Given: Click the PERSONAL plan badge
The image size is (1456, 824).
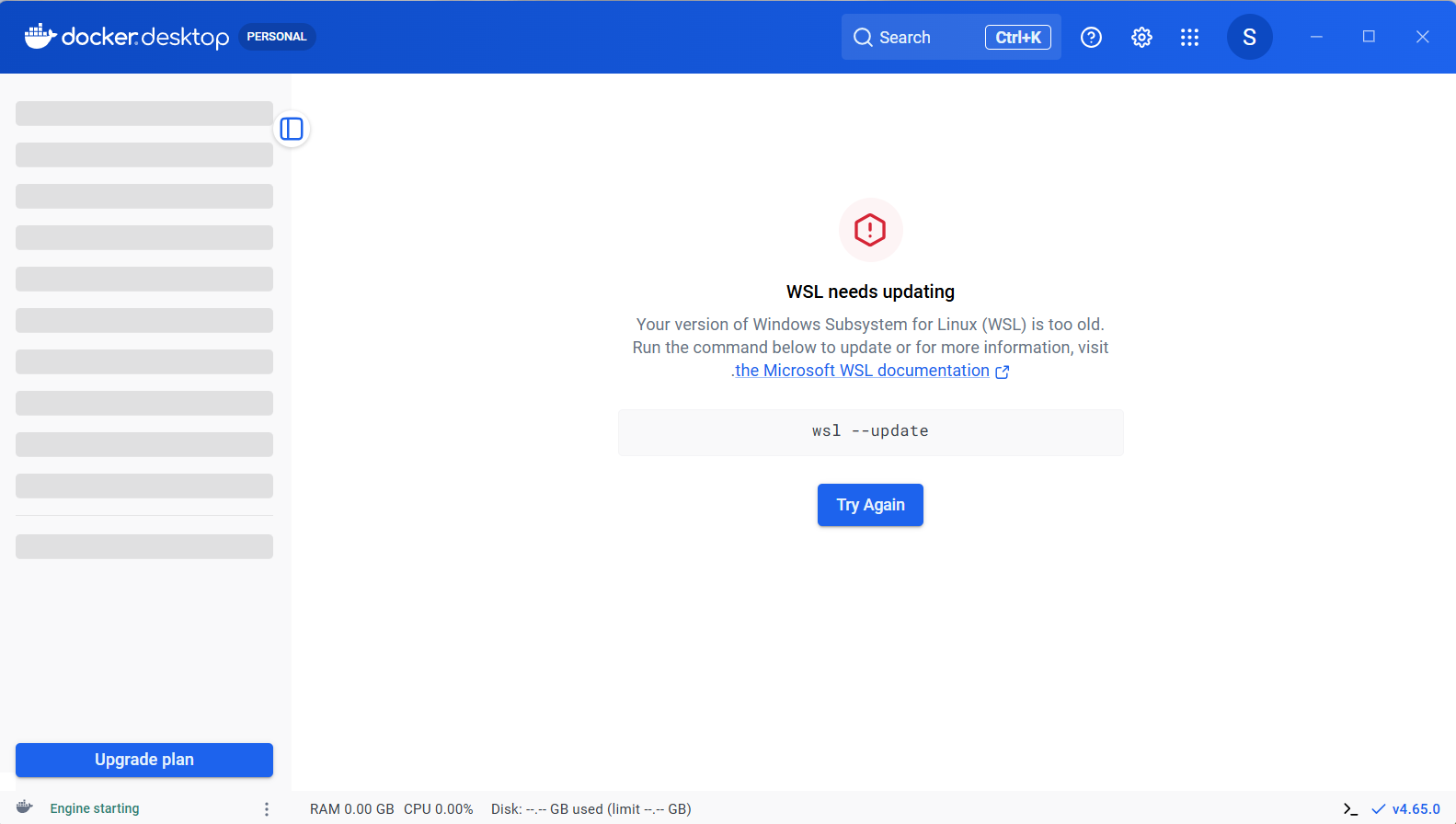Looking at the screenshot, I should tap(277, 37).
